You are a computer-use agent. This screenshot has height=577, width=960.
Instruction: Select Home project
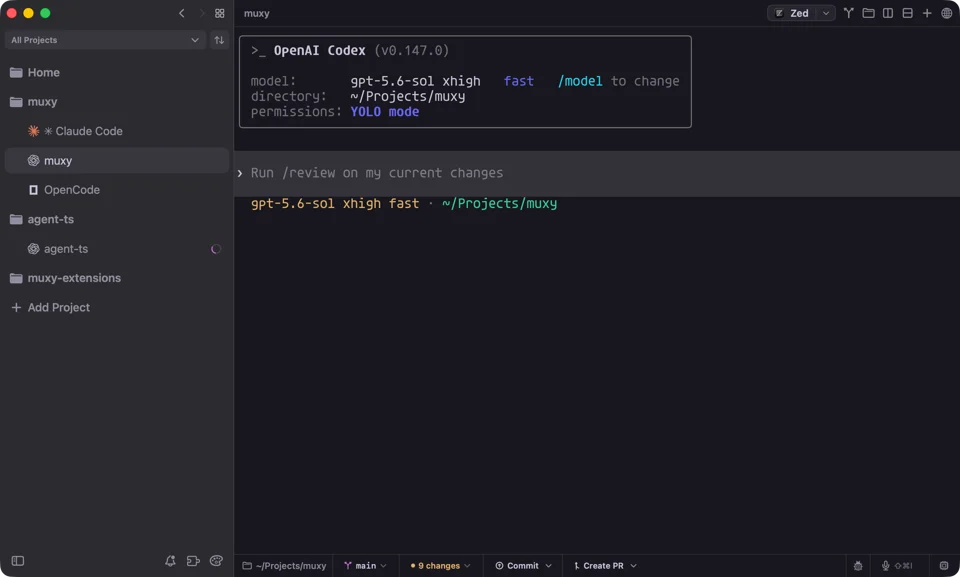116,72
